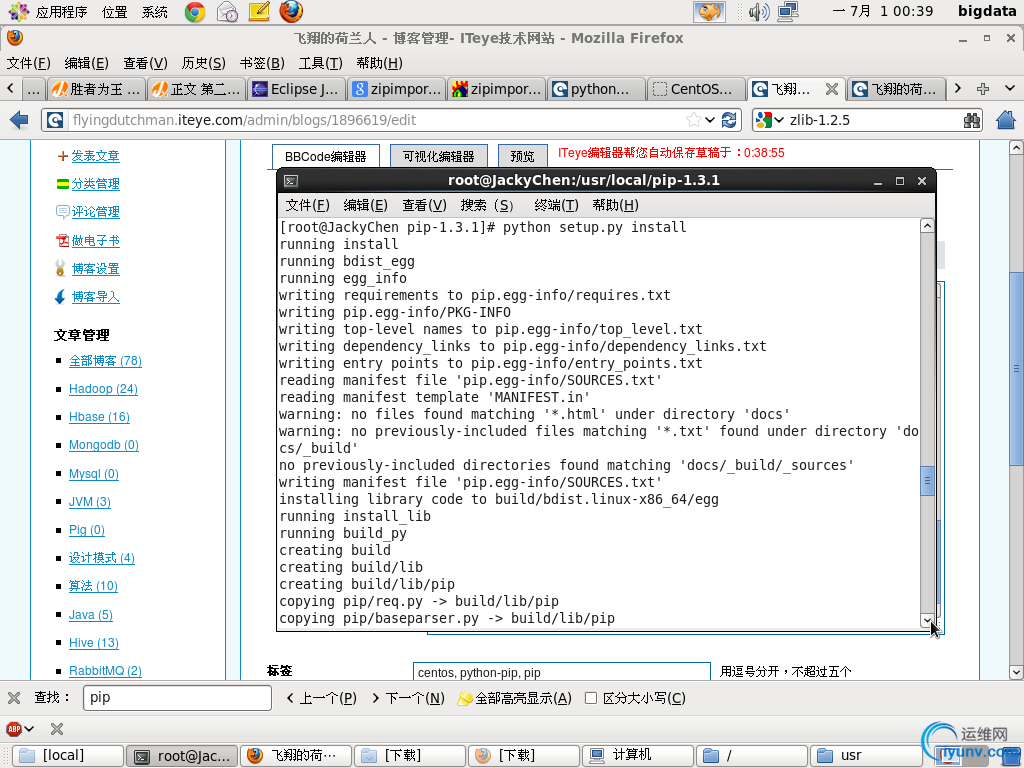Viewport: 1024px width, 768px height.
Task: Click the terminal scrollbar thumb
Action: [x=927, y=481]
